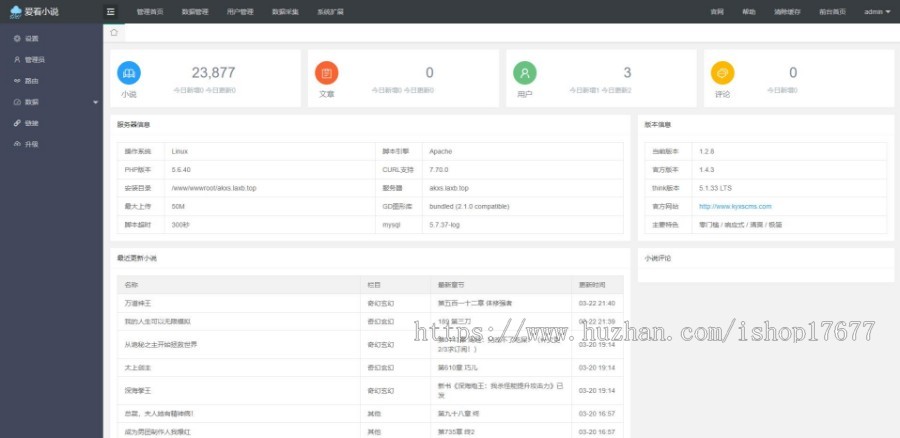Image resolution: width=900 pixels, height=438 pixels.
Task: Click the 小说评论 panel heading
Action: [x=658, y=258]
